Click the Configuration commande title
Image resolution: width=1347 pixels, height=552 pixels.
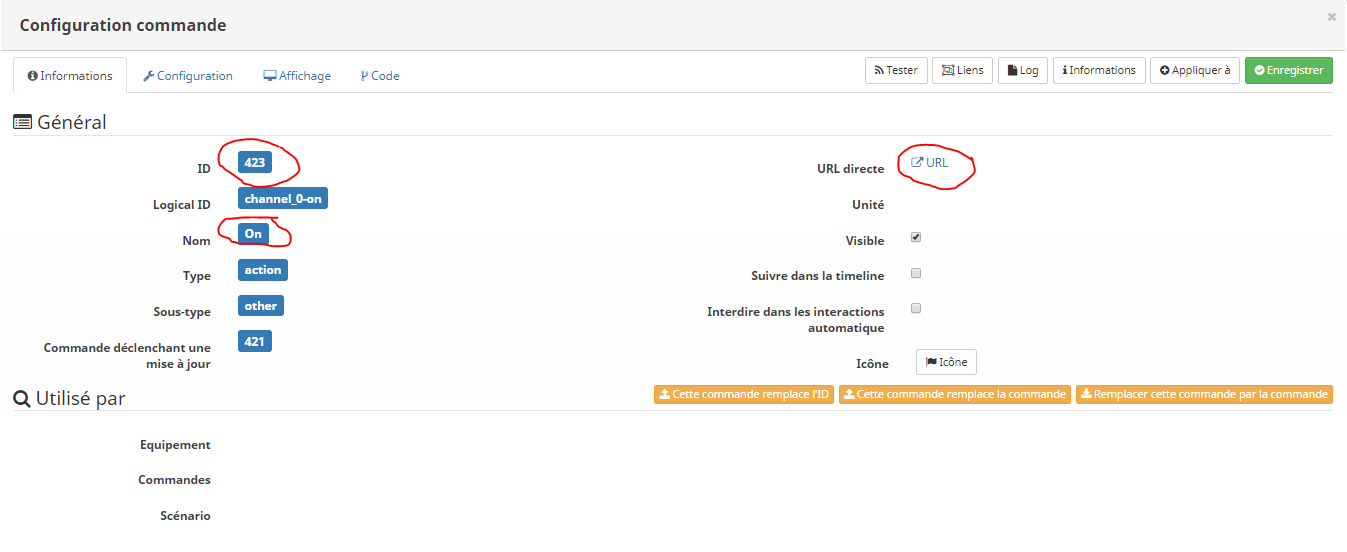123,25
